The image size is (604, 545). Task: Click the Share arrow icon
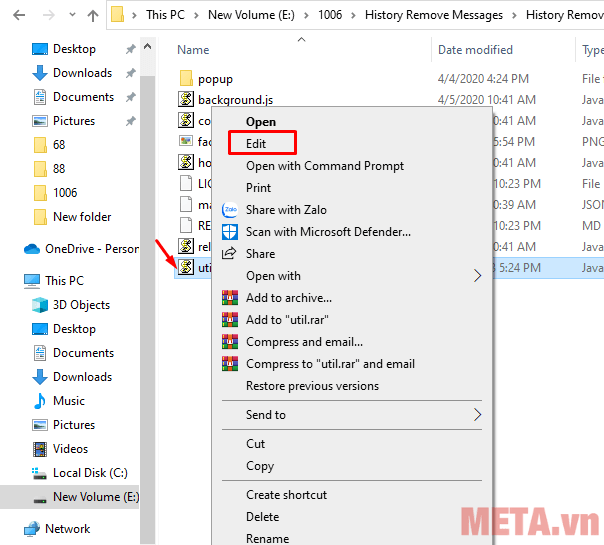(229, 253)
